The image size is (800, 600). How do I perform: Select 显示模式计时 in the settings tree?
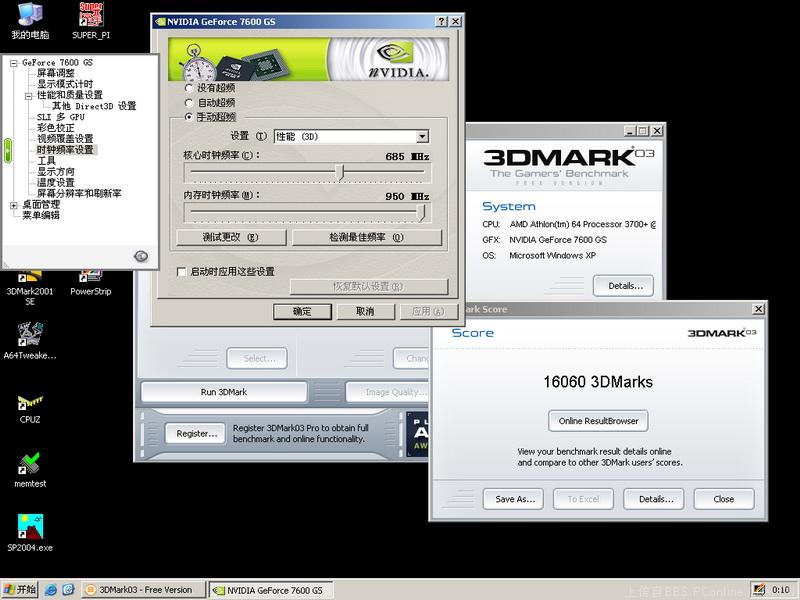click(x=65, y=84)
